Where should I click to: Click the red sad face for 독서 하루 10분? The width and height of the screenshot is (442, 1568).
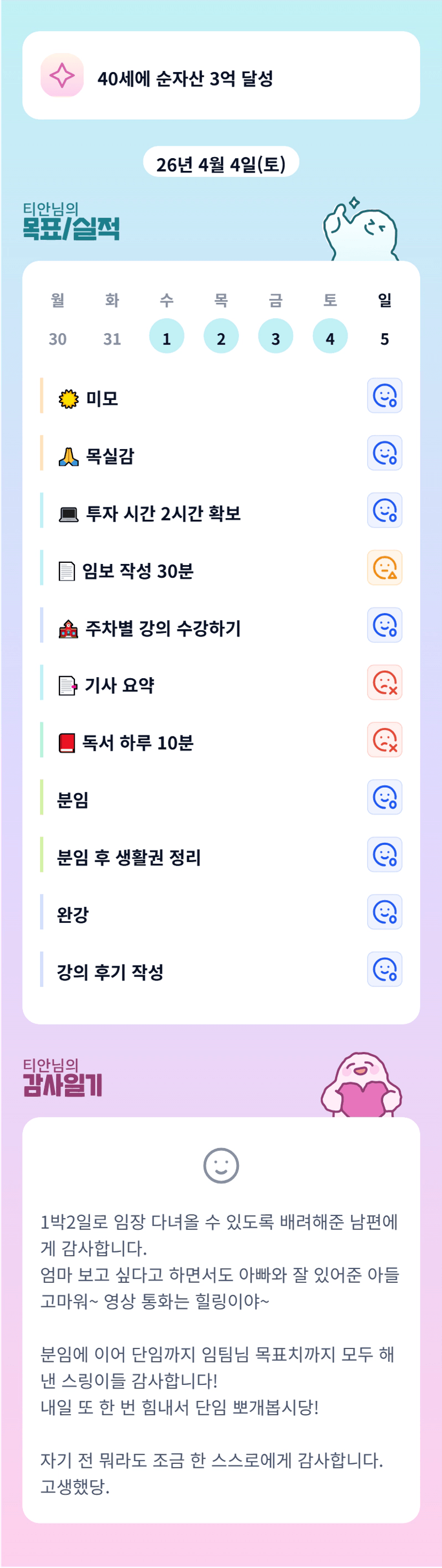[x=384, y=740]
